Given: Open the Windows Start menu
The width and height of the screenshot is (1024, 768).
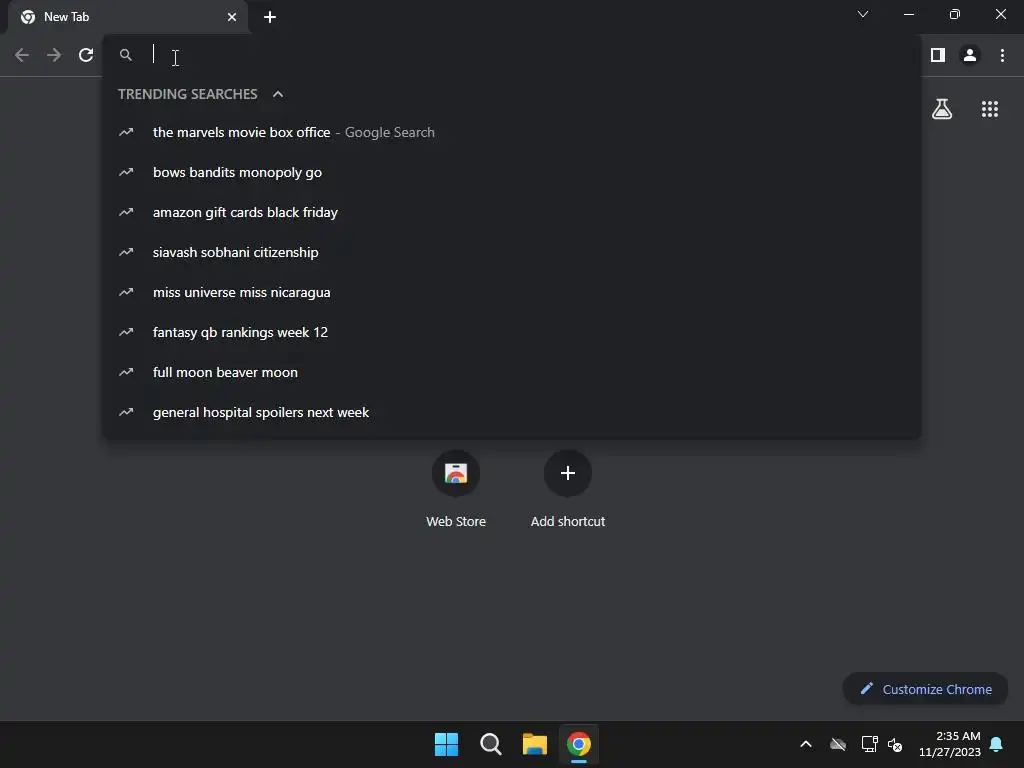Looking at the screenshot, I should click(x=447, y=744).
